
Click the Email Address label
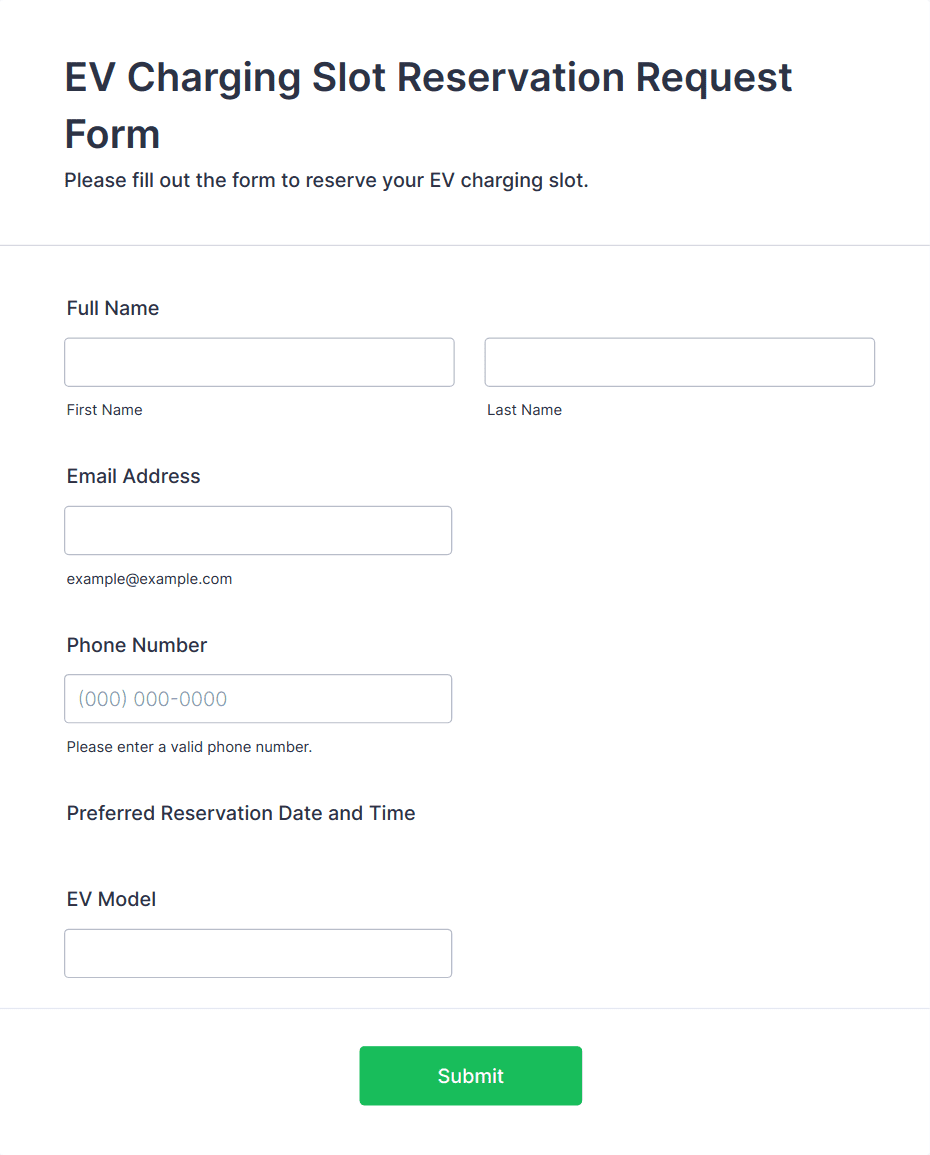pos(134,476)
